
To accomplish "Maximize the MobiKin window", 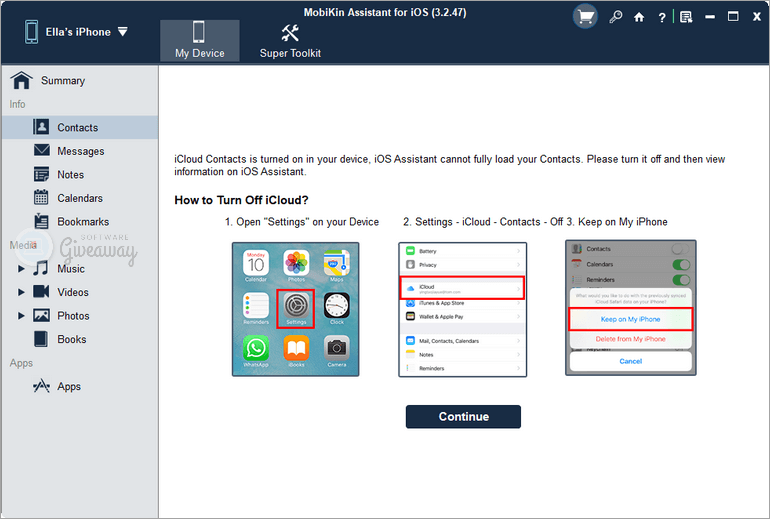I will tap(733, 17).
